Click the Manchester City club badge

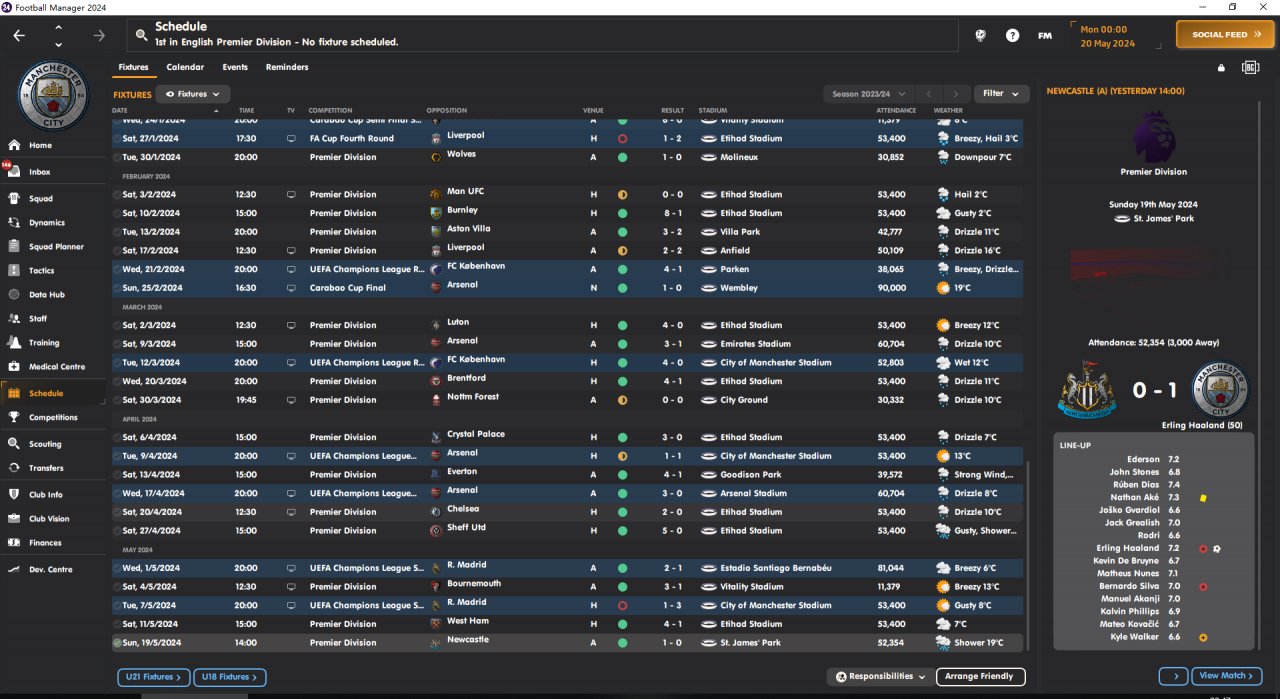point(53,95)
